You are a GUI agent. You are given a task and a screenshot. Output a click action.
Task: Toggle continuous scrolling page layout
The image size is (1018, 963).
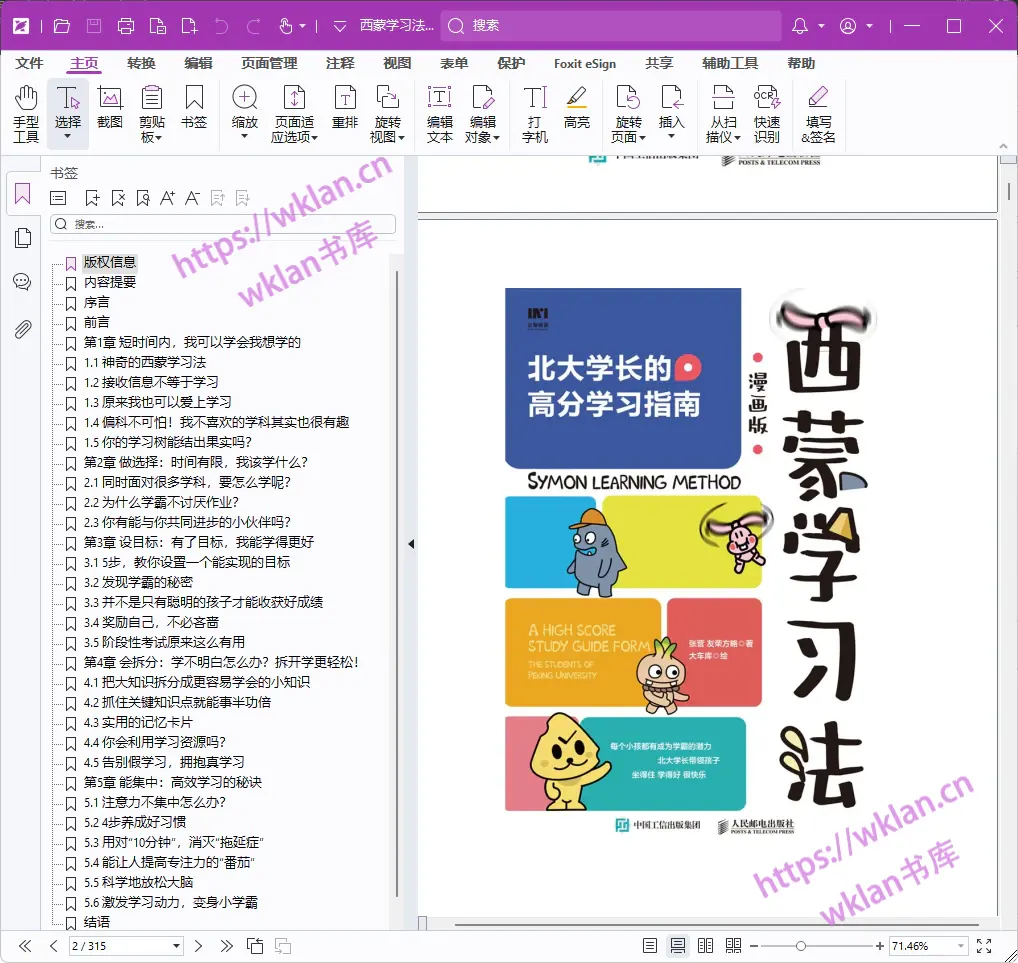[x=676, y=945]
